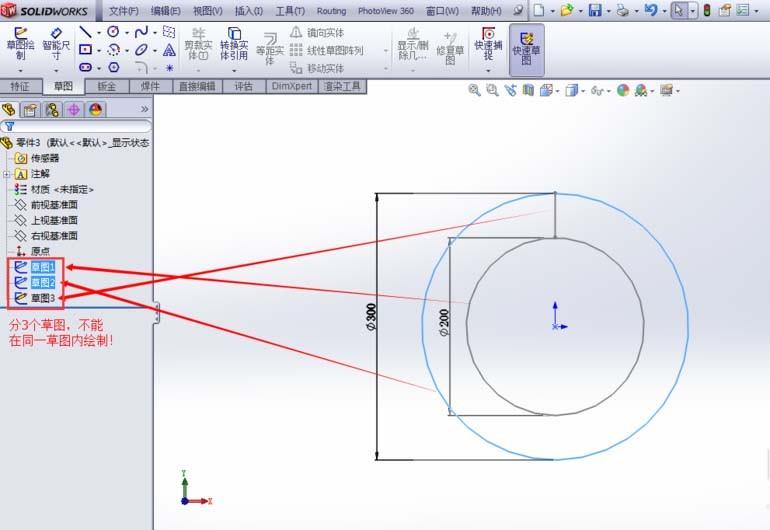Select the Polygon sketch tool
Image resolution: width=770 pixels, height=530 pixels.
pos(113,67)
